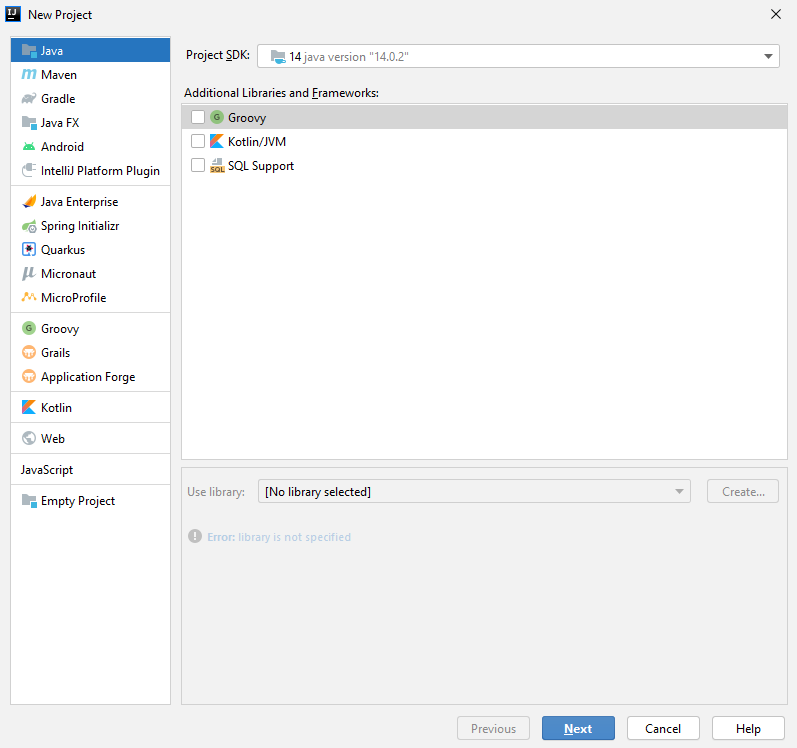Screen dimensions: 797x748
Task: Click the Cancel button
Action: [663, 729]
